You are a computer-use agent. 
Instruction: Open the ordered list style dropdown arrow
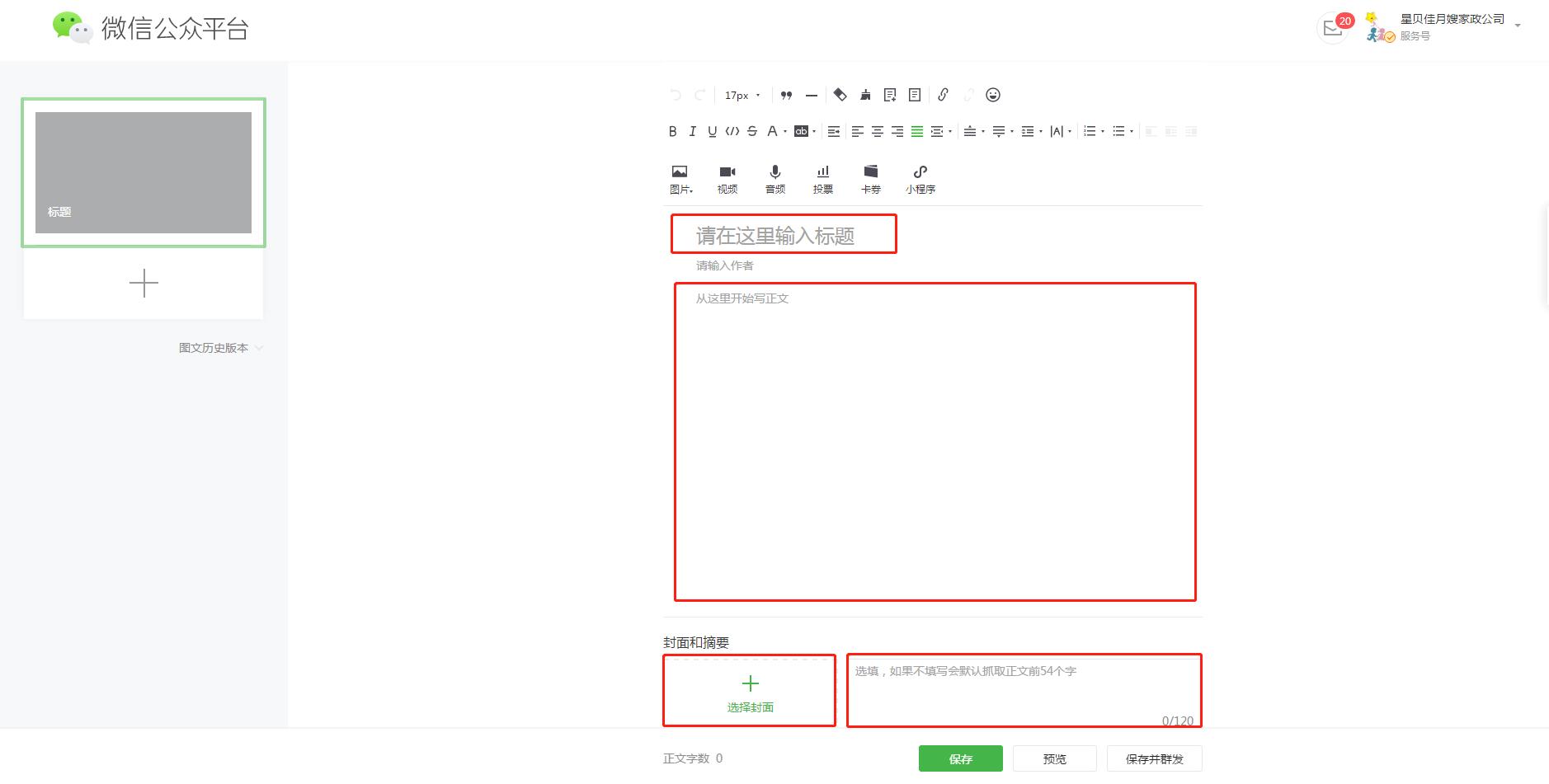(1103, 131)
